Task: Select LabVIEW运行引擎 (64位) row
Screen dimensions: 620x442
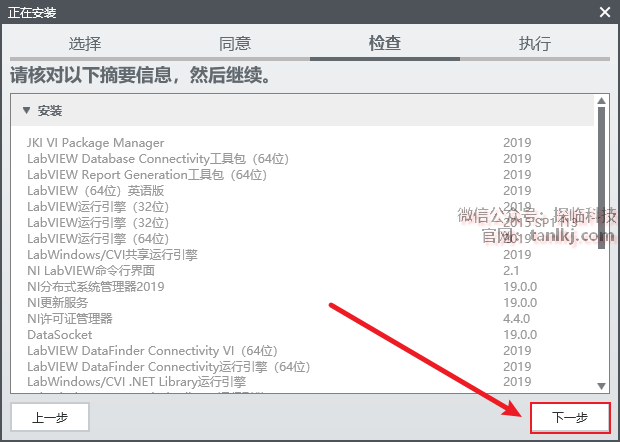Action: [302, 238]
